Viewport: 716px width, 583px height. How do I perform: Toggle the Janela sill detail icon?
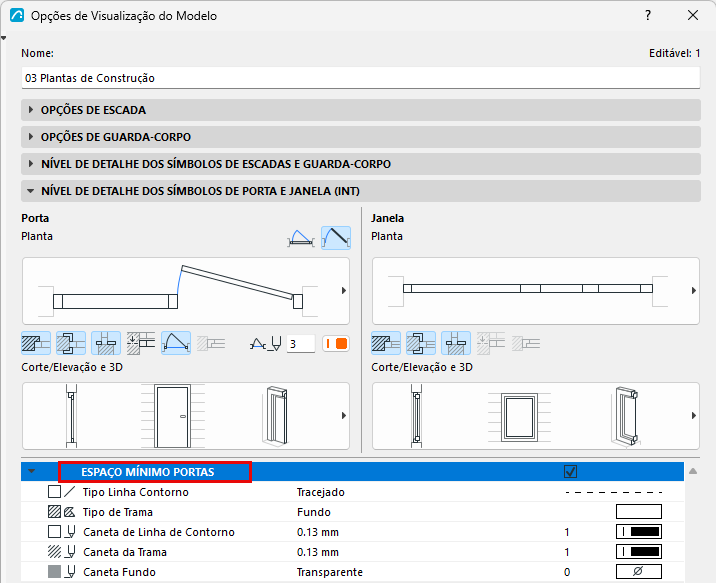[456, 343]
